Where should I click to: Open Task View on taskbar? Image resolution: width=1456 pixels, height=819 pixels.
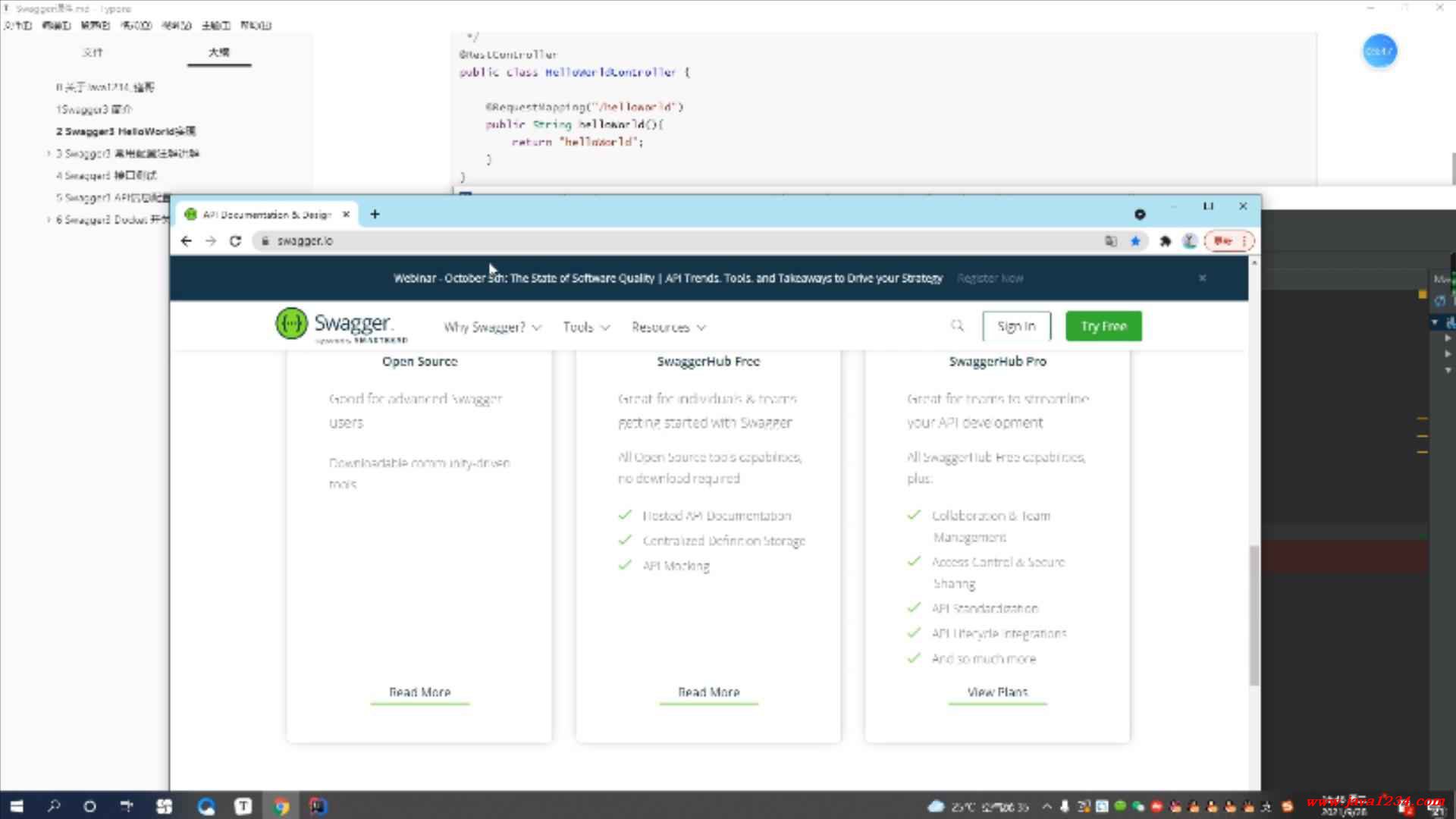point(127,806)
